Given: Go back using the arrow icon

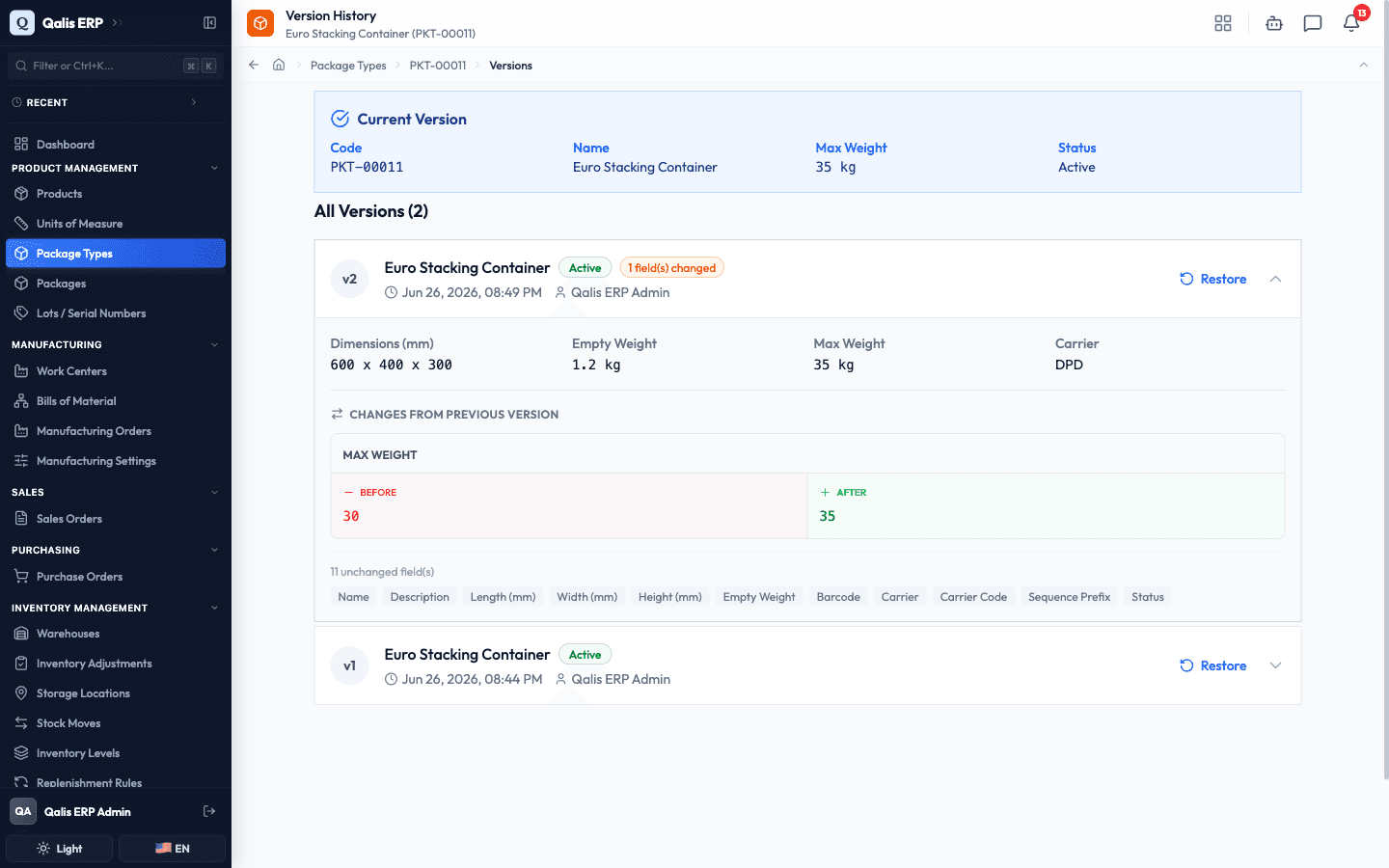Looking at the screenshot, I should pos(254,65).
